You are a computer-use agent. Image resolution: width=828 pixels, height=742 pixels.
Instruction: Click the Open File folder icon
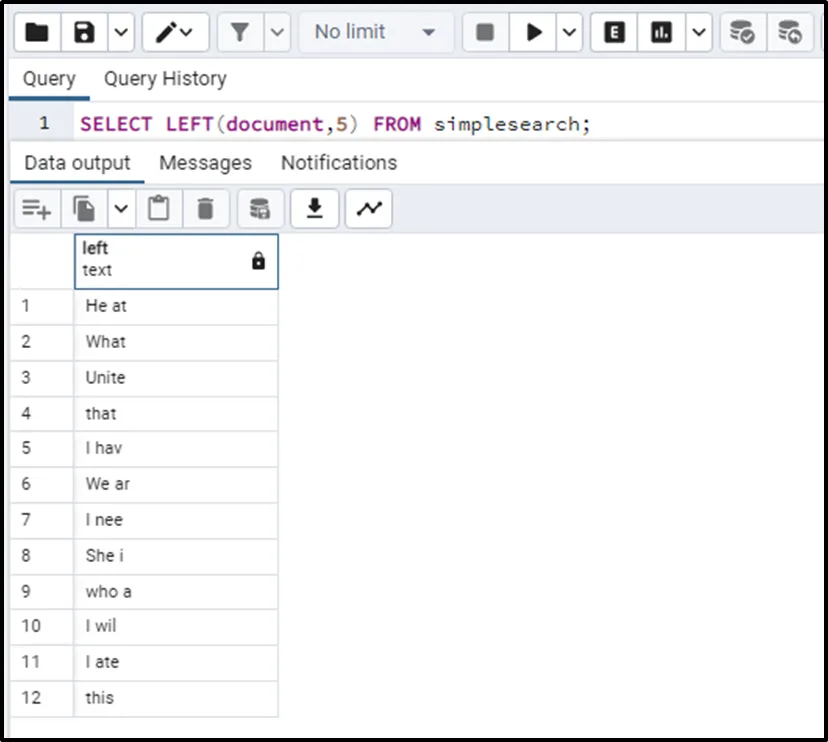pyautogui.click(x=36, y=33)
